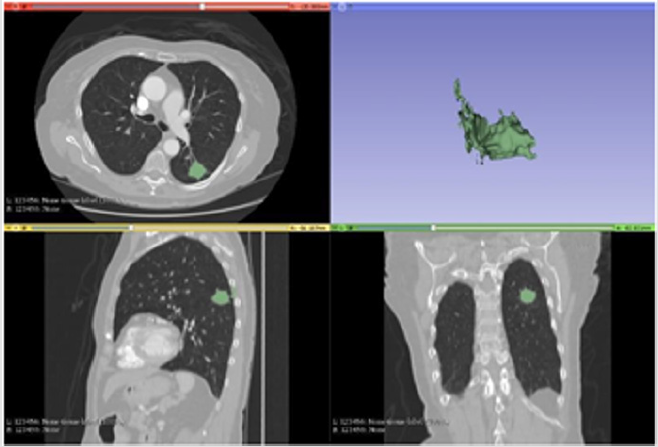Click the red axial slice offset slider handle
658x447 pixels.
pyautogui.click(x=202, y=7)
